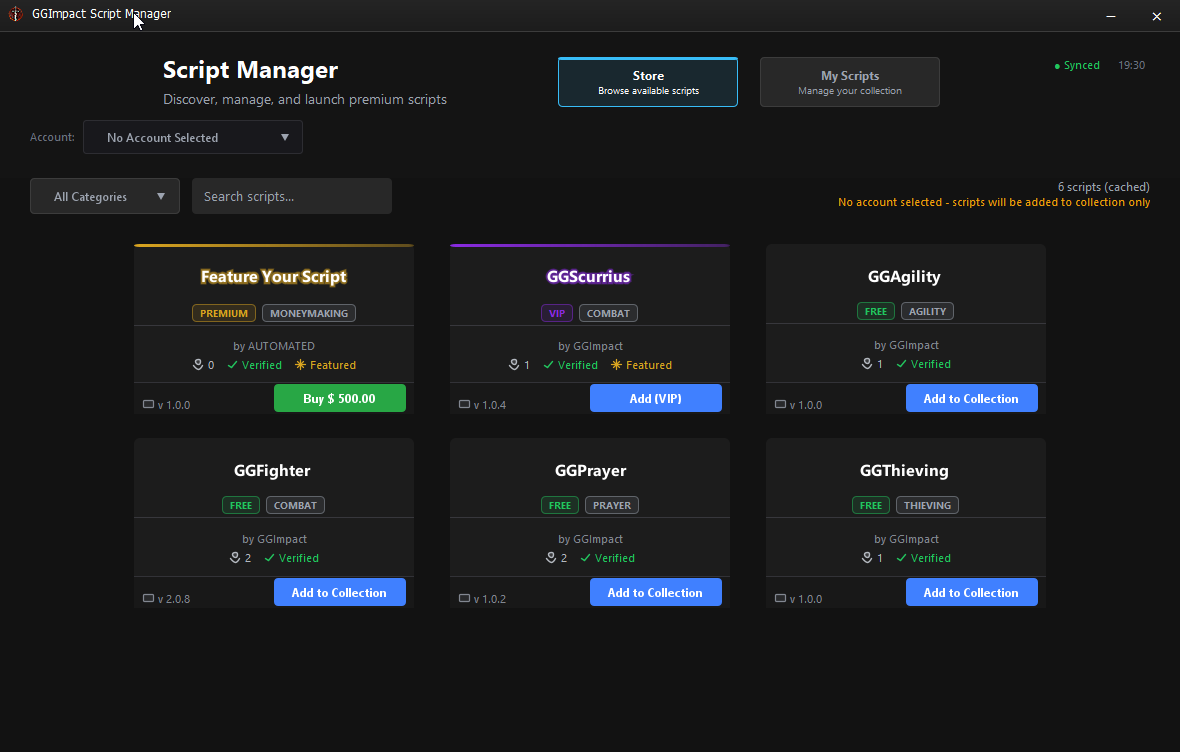Click the green Synced status indicator
This screenshot has height=752, width=1180.
point(1077,65)
